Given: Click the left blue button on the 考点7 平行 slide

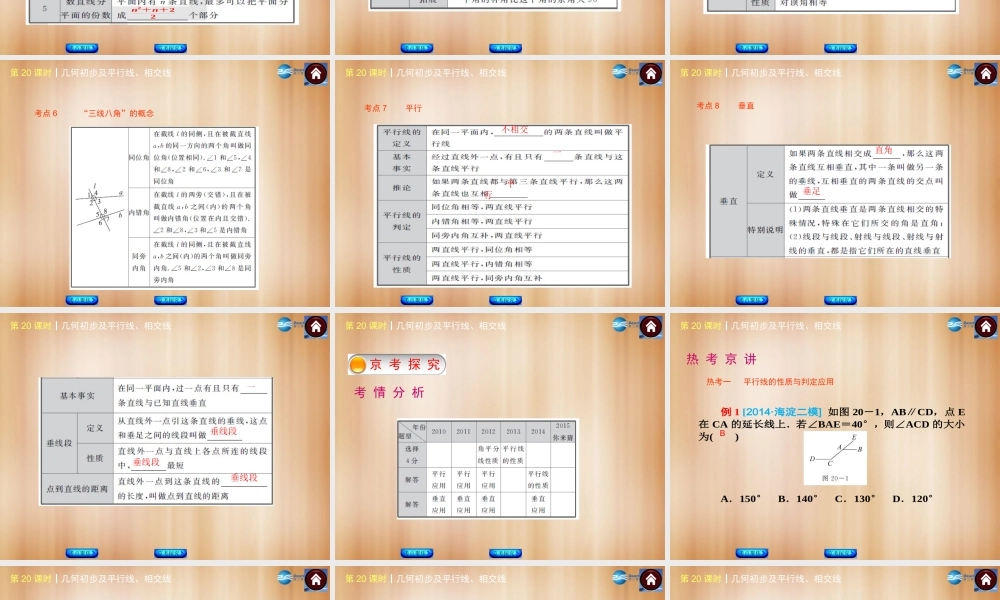Looking at the screenshot, I should point(417,300).
